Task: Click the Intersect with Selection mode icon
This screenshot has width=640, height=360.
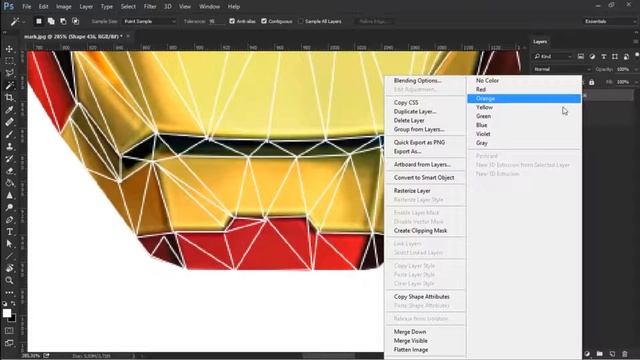Action: point(76,21)
